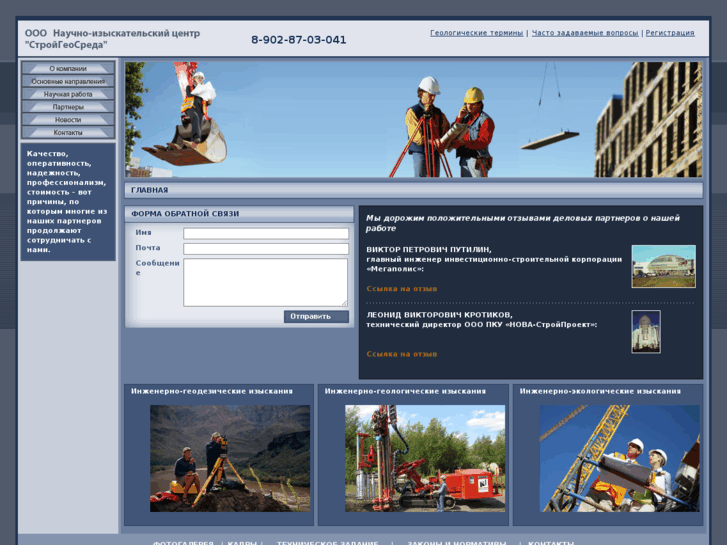The image size is (727, 545).
Task: Focus the "Имя" field in feedback form
Action: pos(265,234)
